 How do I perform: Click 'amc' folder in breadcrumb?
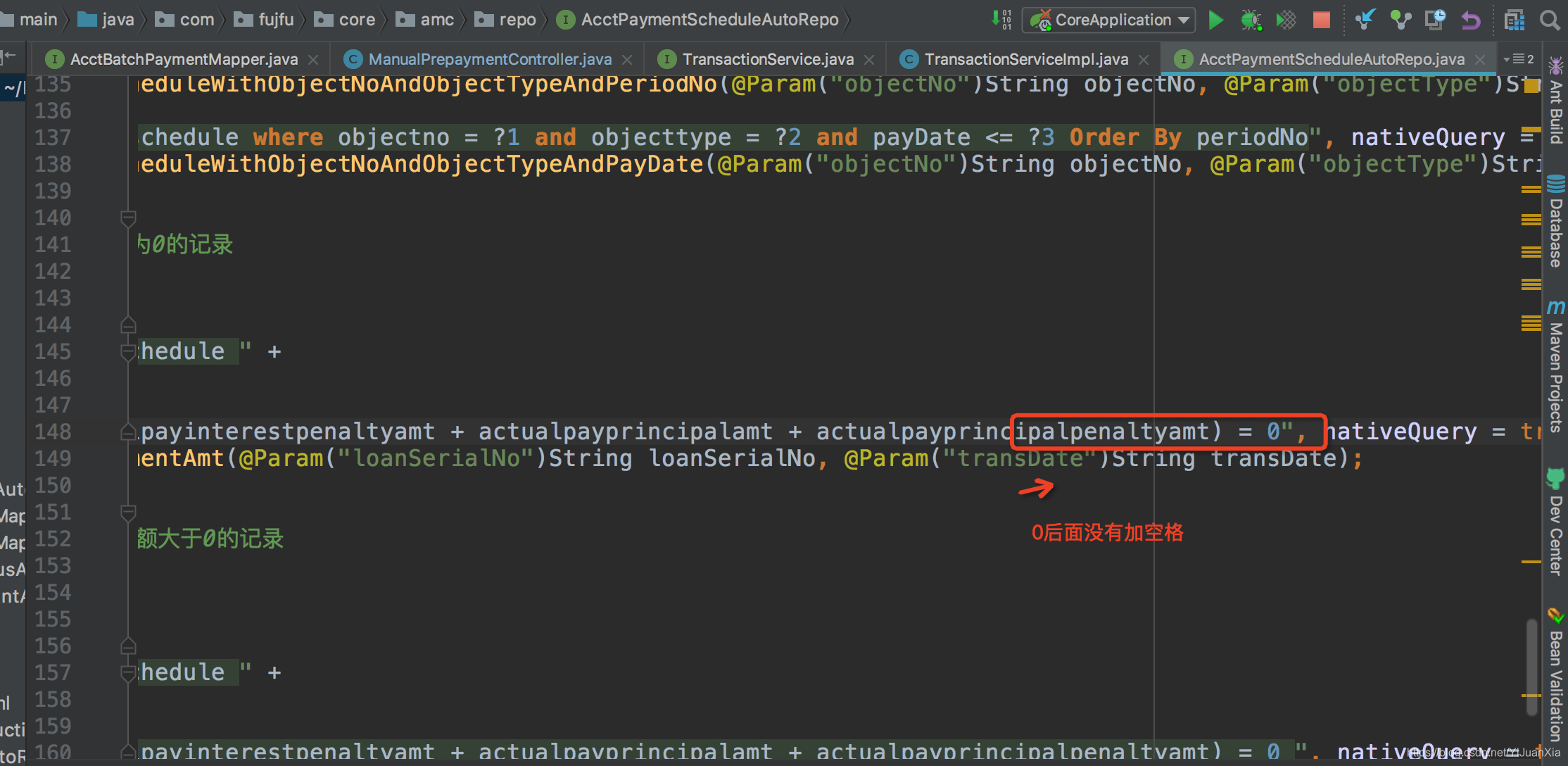tap(426, 20)
